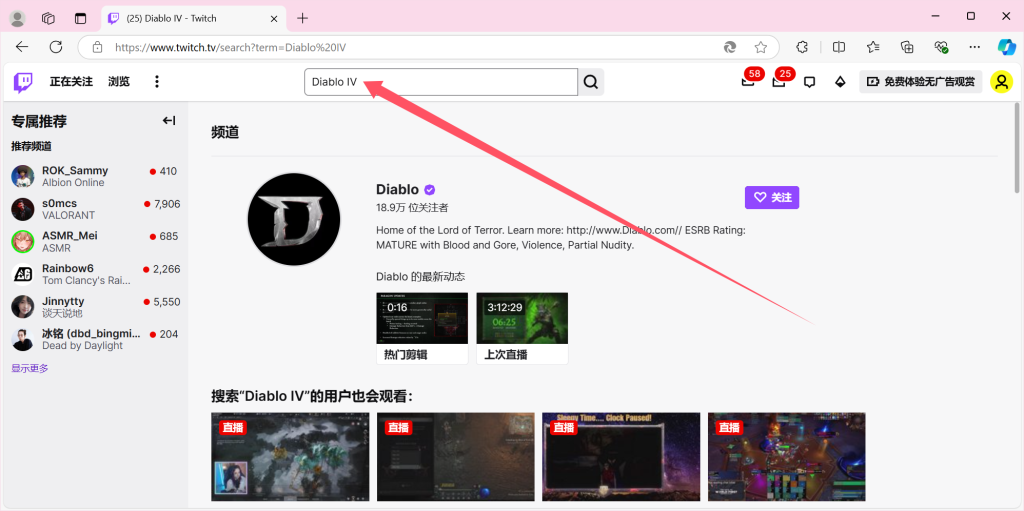Add page to favorites star icon
Viewport: 1024px width, 511px height.
coord(760,47)
